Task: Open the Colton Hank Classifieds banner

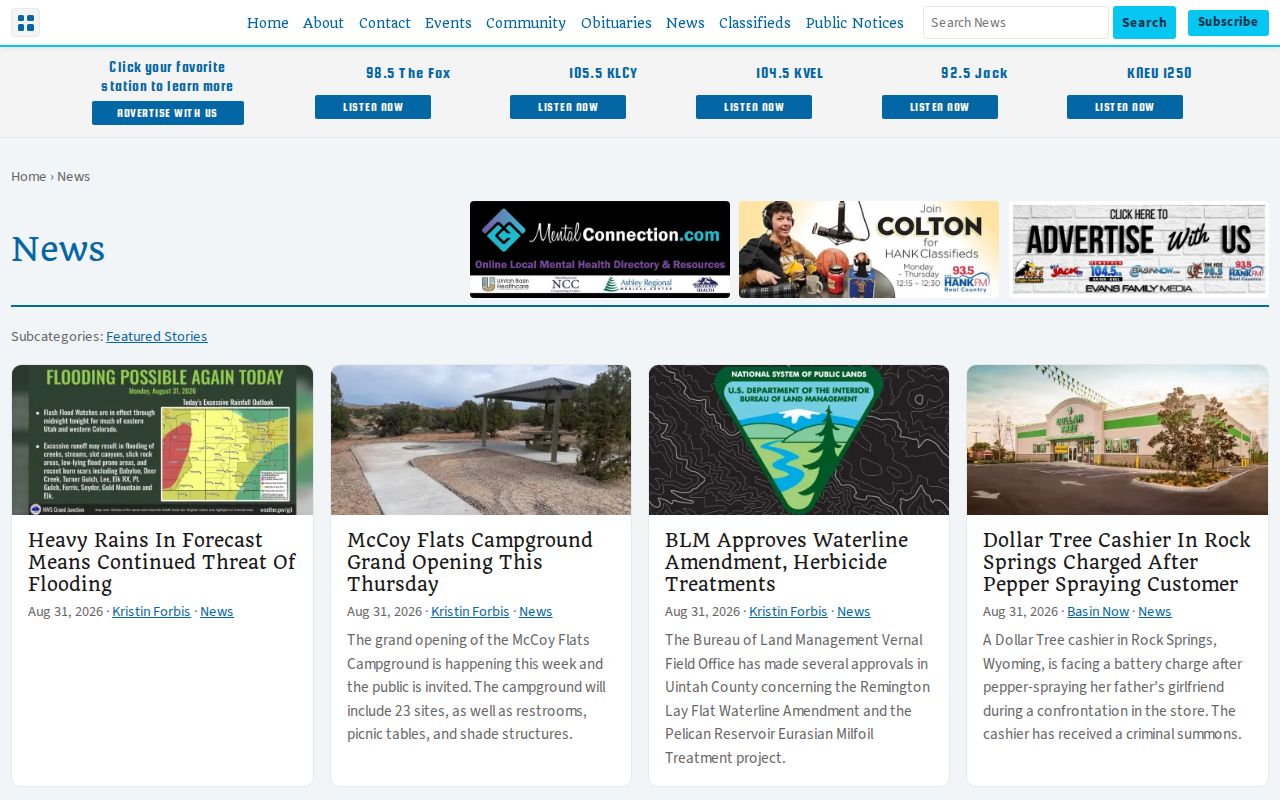Action: pyautogui.click(x=869, y=249)
